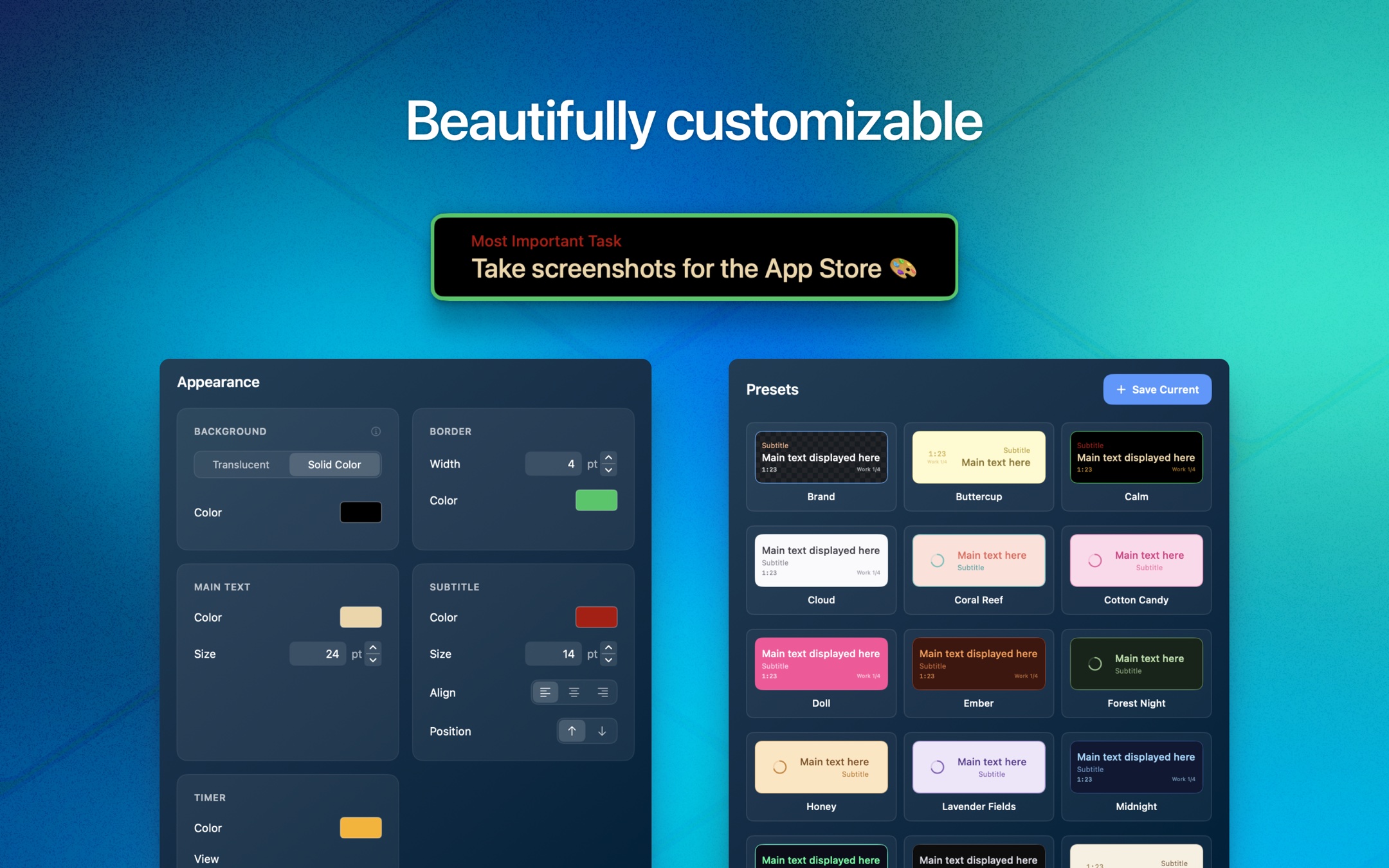This screenshot has width=1389, height=868.
Task: Enable Solid Color background mode
Action: [x=334, y=464]
